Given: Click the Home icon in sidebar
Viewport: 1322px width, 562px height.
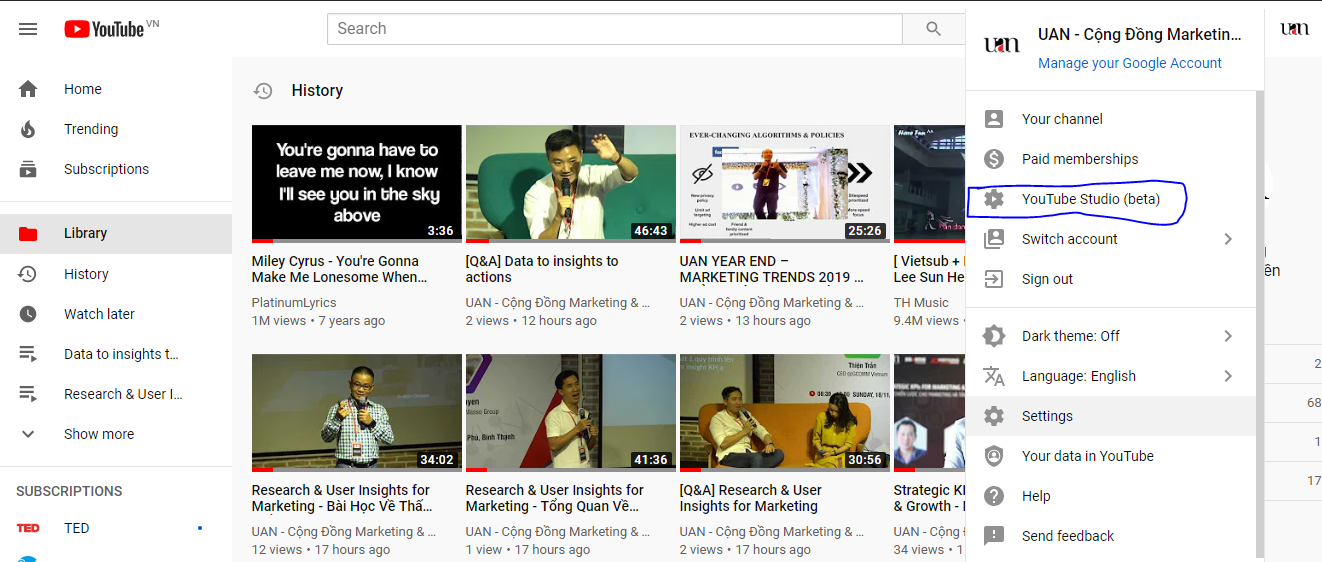Looking at the screenshot, I should click(x=28, y=89).
